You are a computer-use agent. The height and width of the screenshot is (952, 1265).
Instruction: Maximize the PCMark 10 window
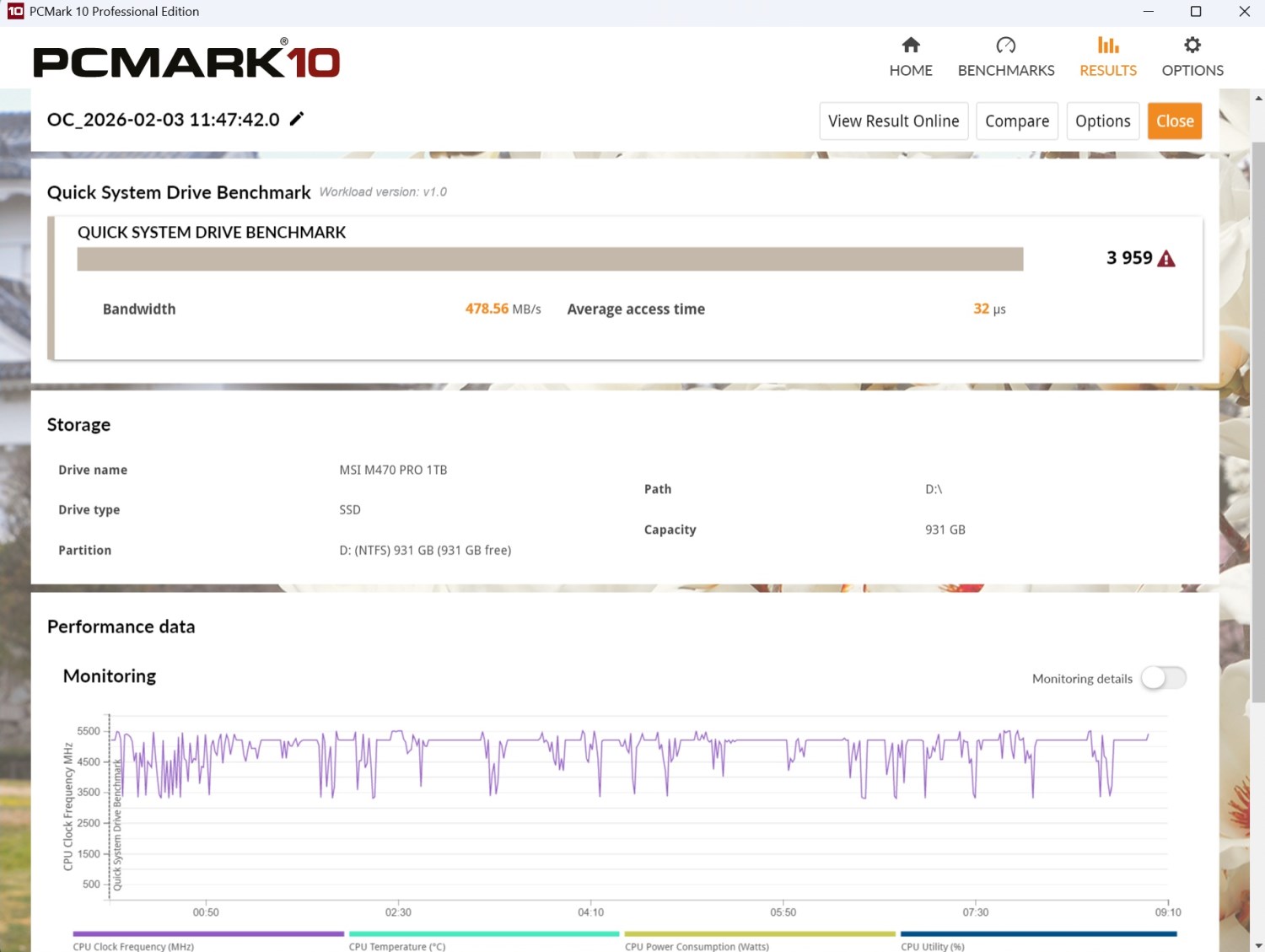click(1196, 12)
